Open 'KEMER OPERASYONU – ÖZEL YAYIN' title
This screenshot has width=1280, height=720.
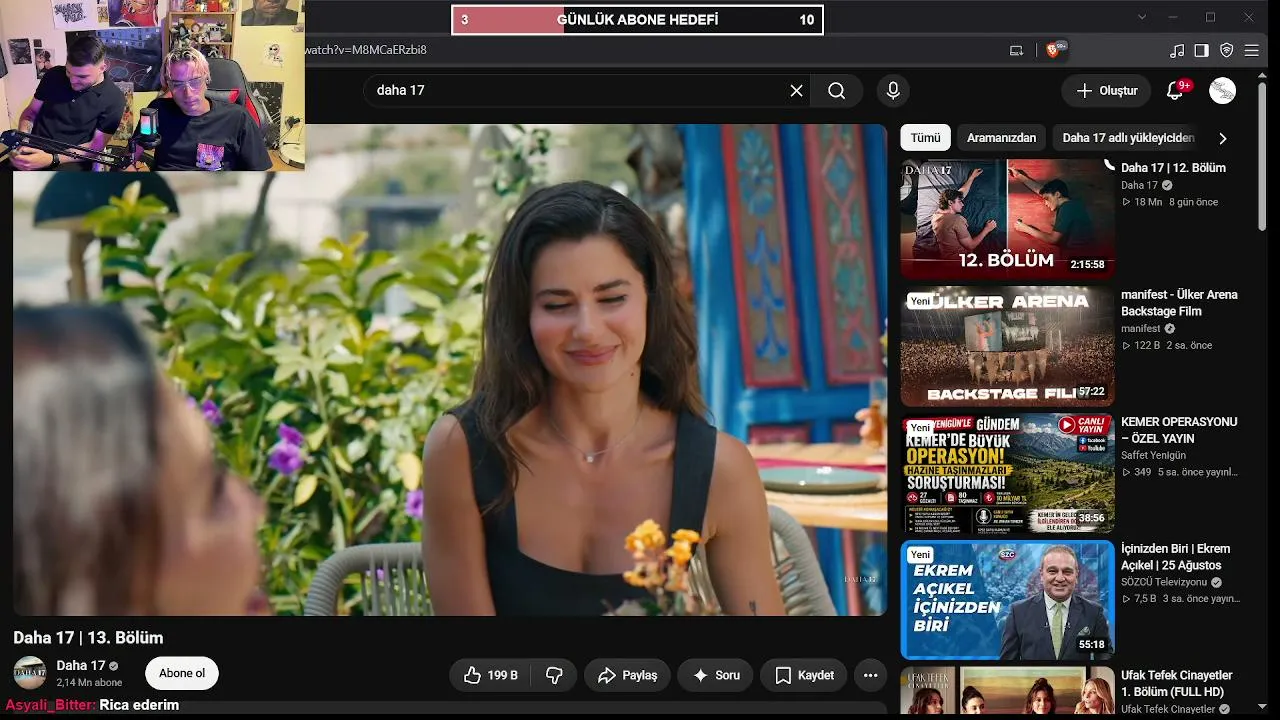tap(1179, 430)
